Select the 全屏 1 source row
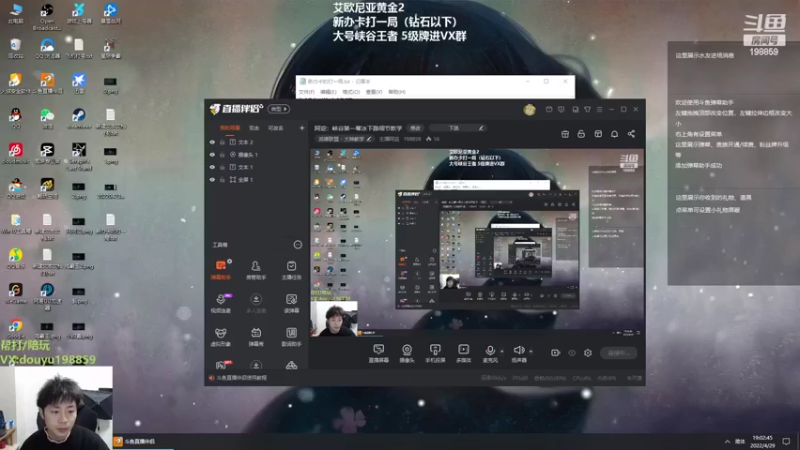 click(x=257, y=180)
